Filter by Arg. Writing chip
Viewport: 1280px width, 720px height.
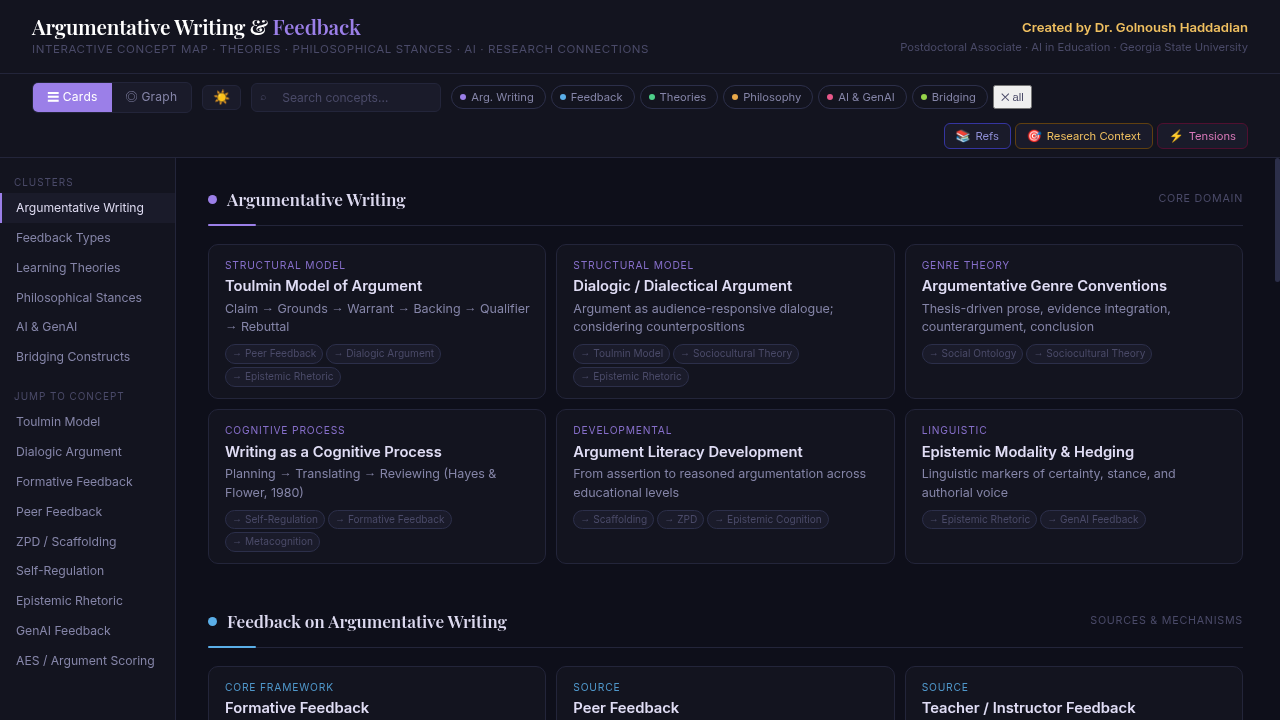pyautogui.click(x=498, y=97)
